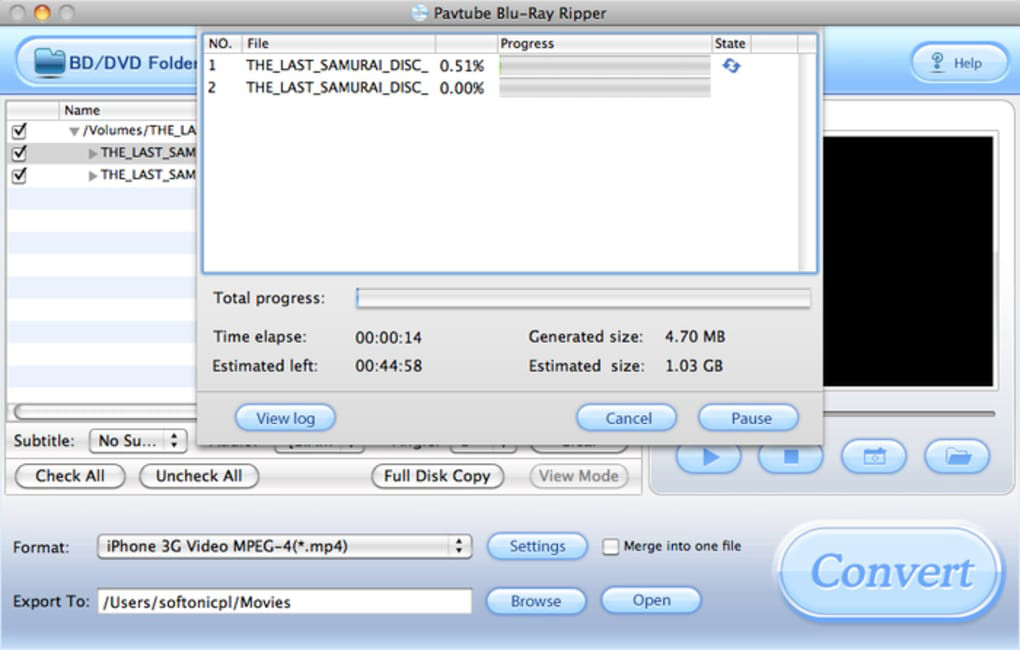
Task: Click the BD/DVD Folder import button
Action: pyautogui.click(x=107, y=62)
